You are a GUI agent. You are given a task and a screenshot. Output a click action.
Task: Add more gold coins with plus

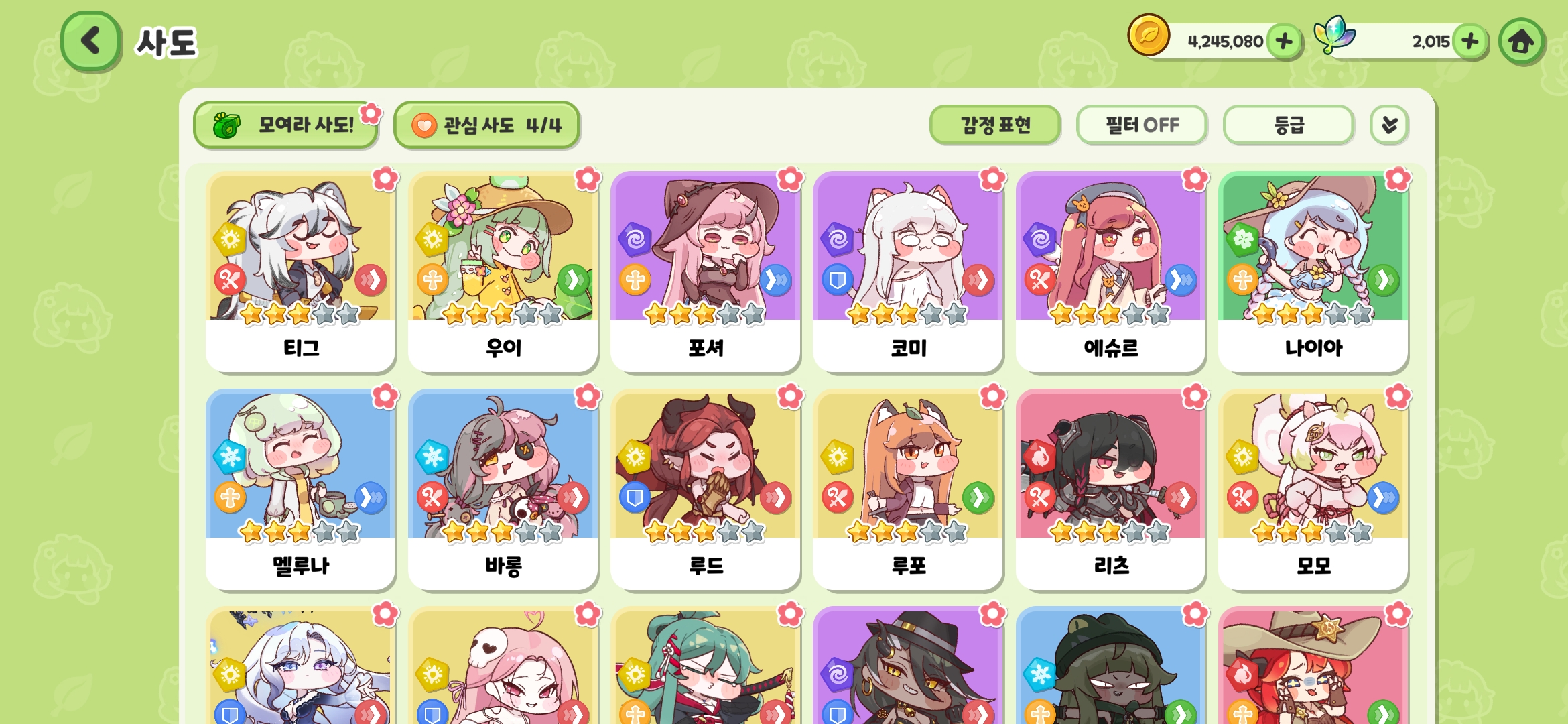pos(1284,42)
